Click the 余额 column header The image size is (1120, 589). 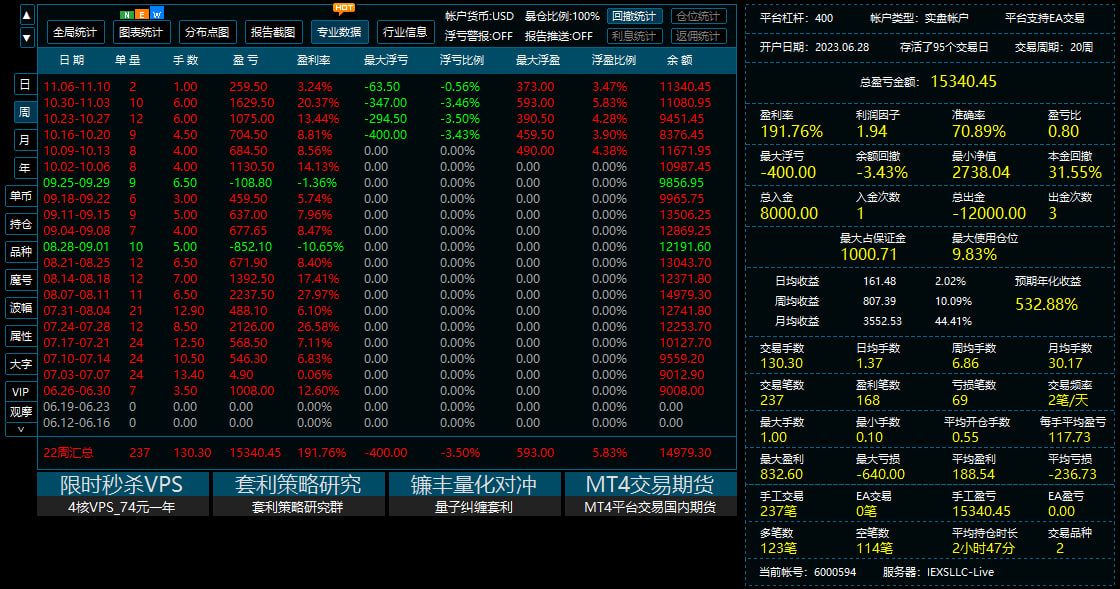(679, 60)
